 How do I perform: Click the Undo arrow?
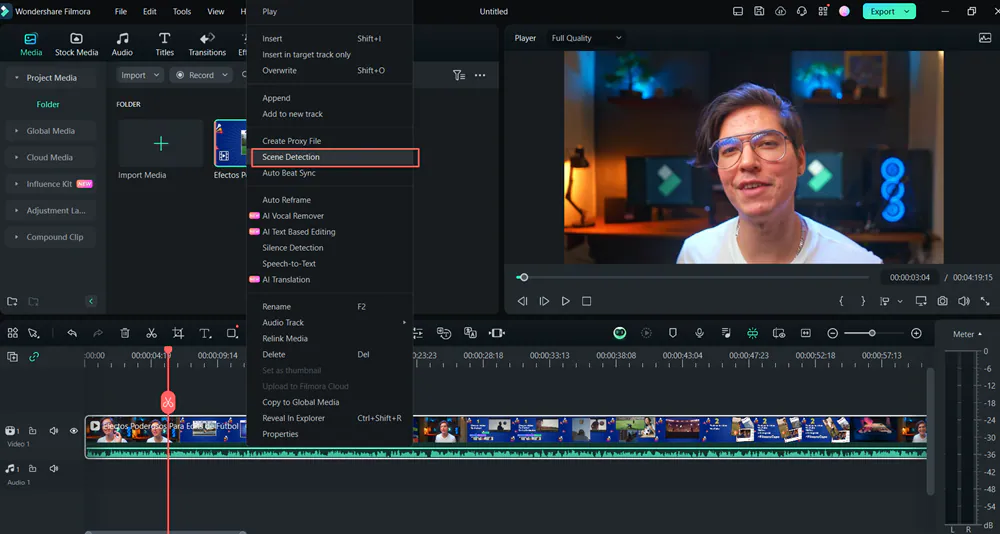[x=72, y=333]
